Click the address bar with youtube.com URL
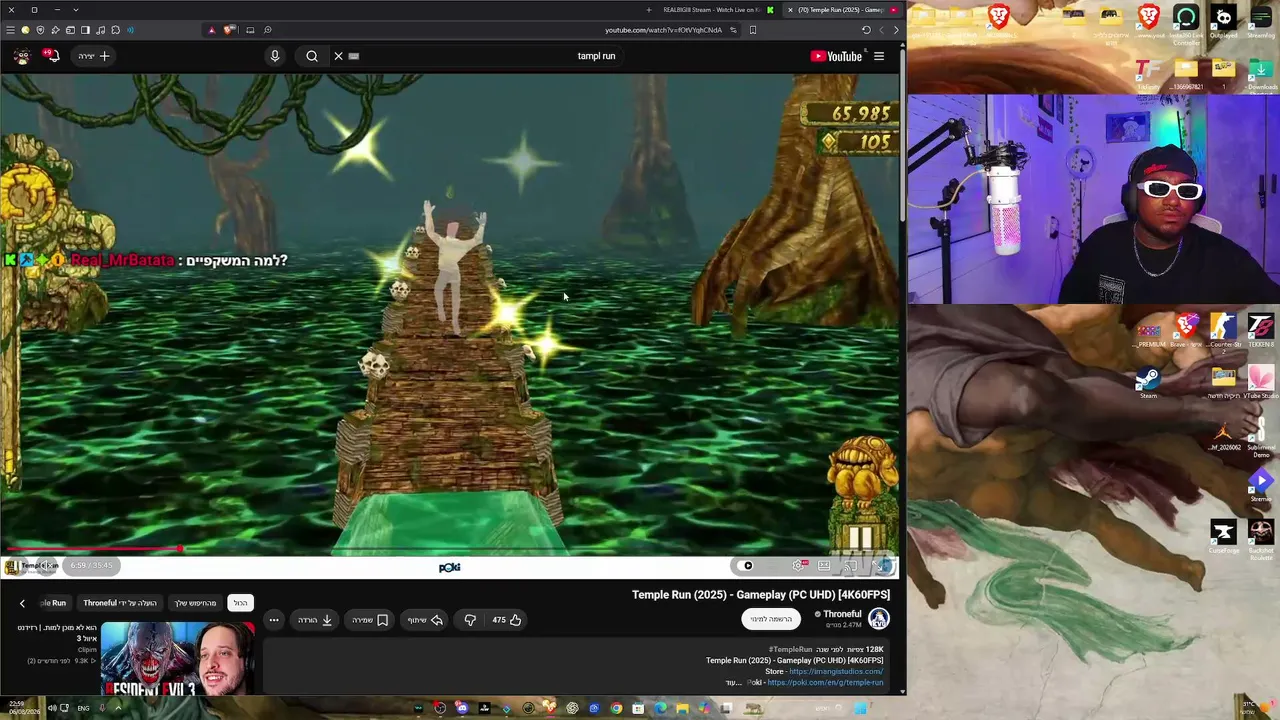Image resolution: width=1280 pixels, height=720 pixels. coord(663,30)
